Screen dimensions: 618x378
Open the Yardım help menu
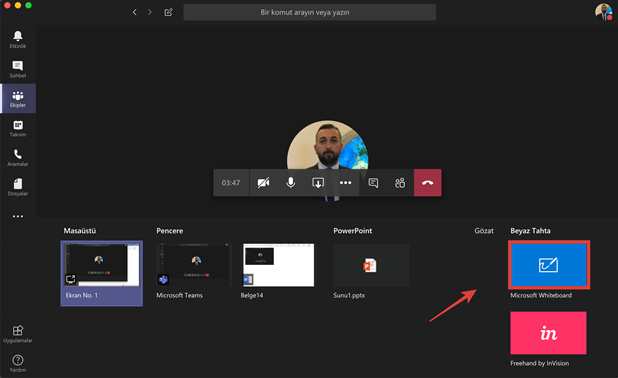coord(18,363)
